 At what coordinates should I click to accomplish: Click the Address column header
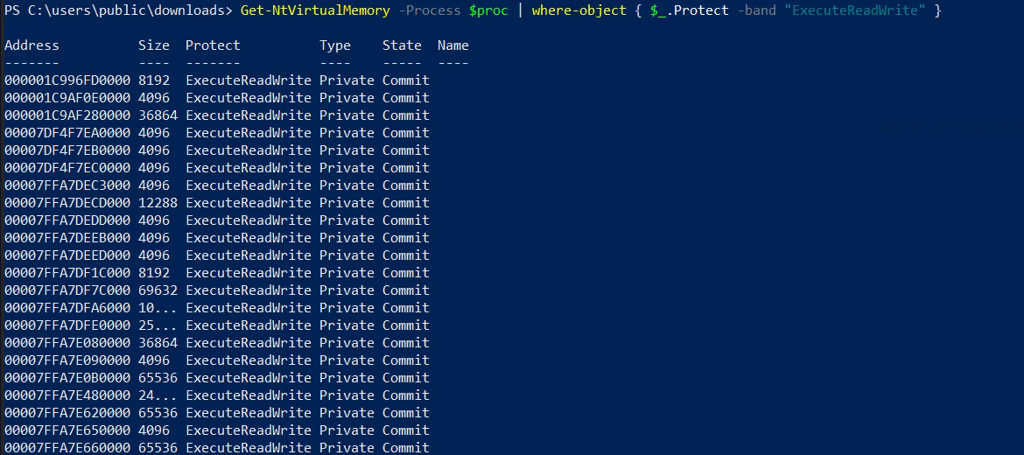point(31,46)
